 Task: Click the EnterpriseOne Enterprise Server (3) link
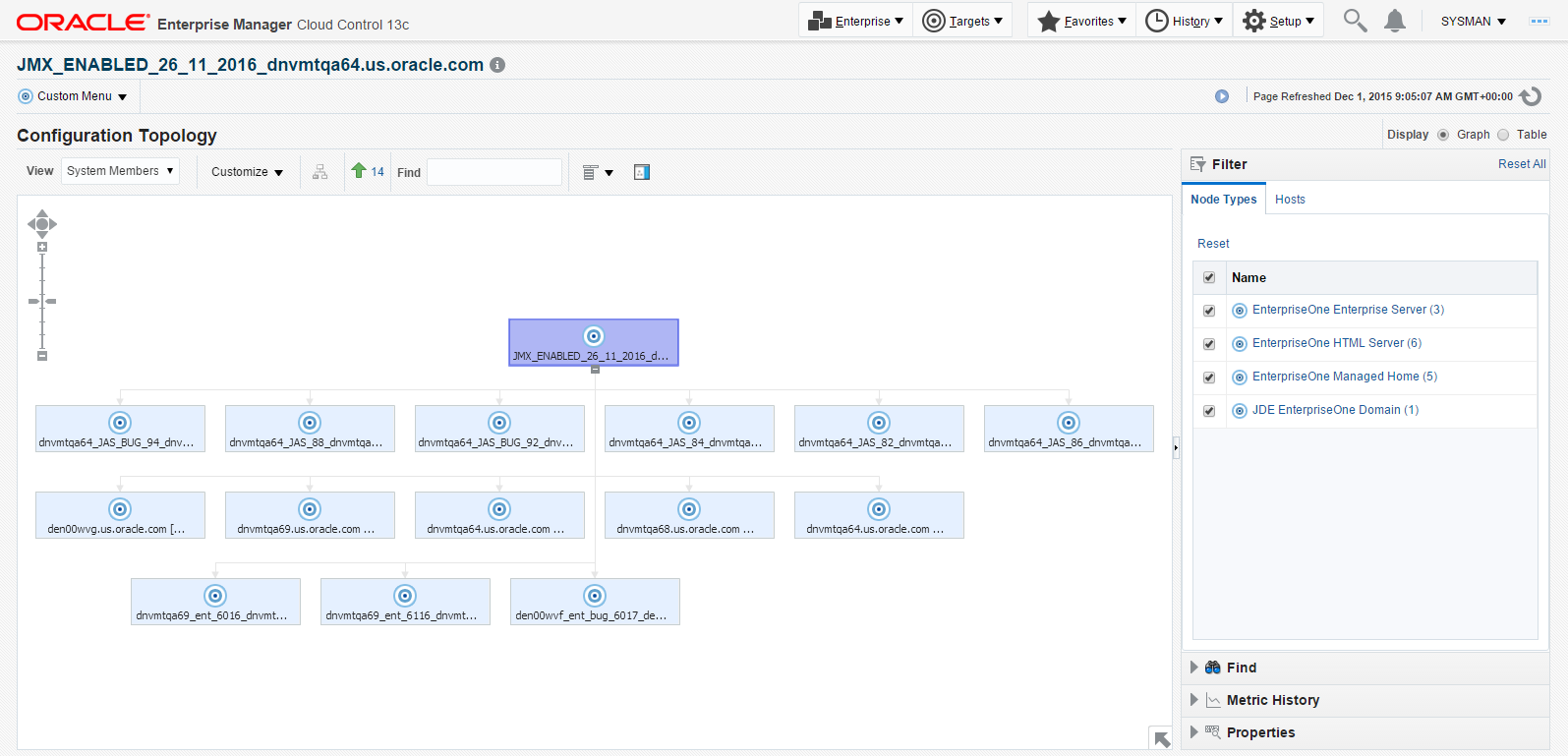point(1348,310)
